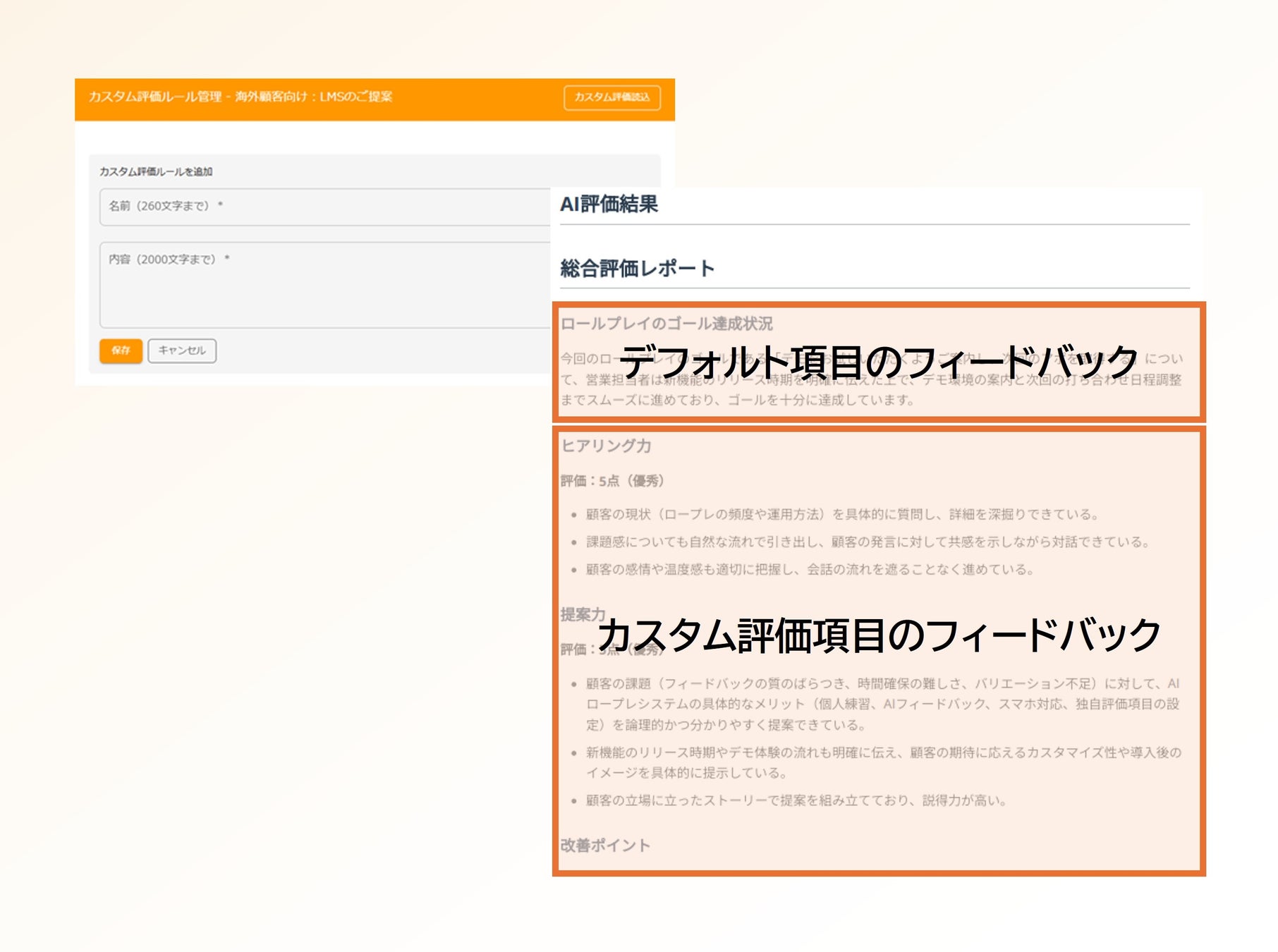Click the ロールプレイのゴール達成状況 section title
This screenshot has width=1278, height=952.
point(667,324)
